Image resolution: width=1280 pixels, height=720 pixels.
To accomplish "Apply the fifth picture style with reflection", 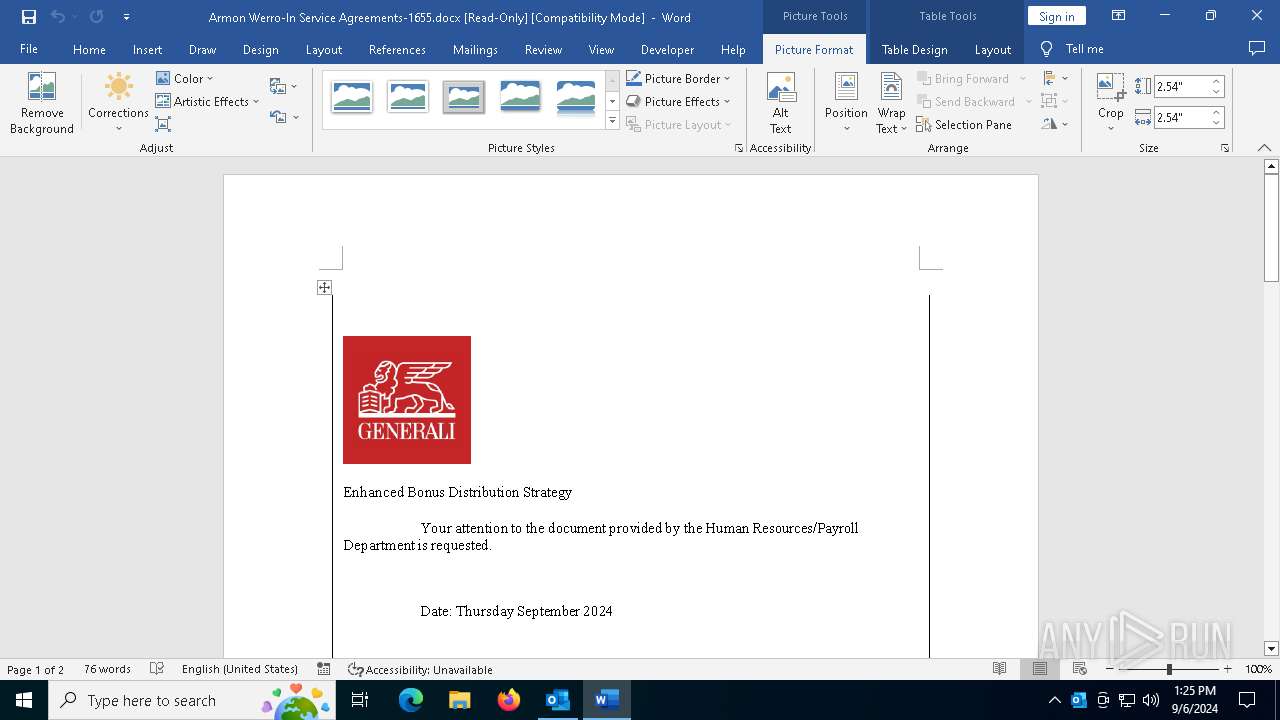I will 576,97.
